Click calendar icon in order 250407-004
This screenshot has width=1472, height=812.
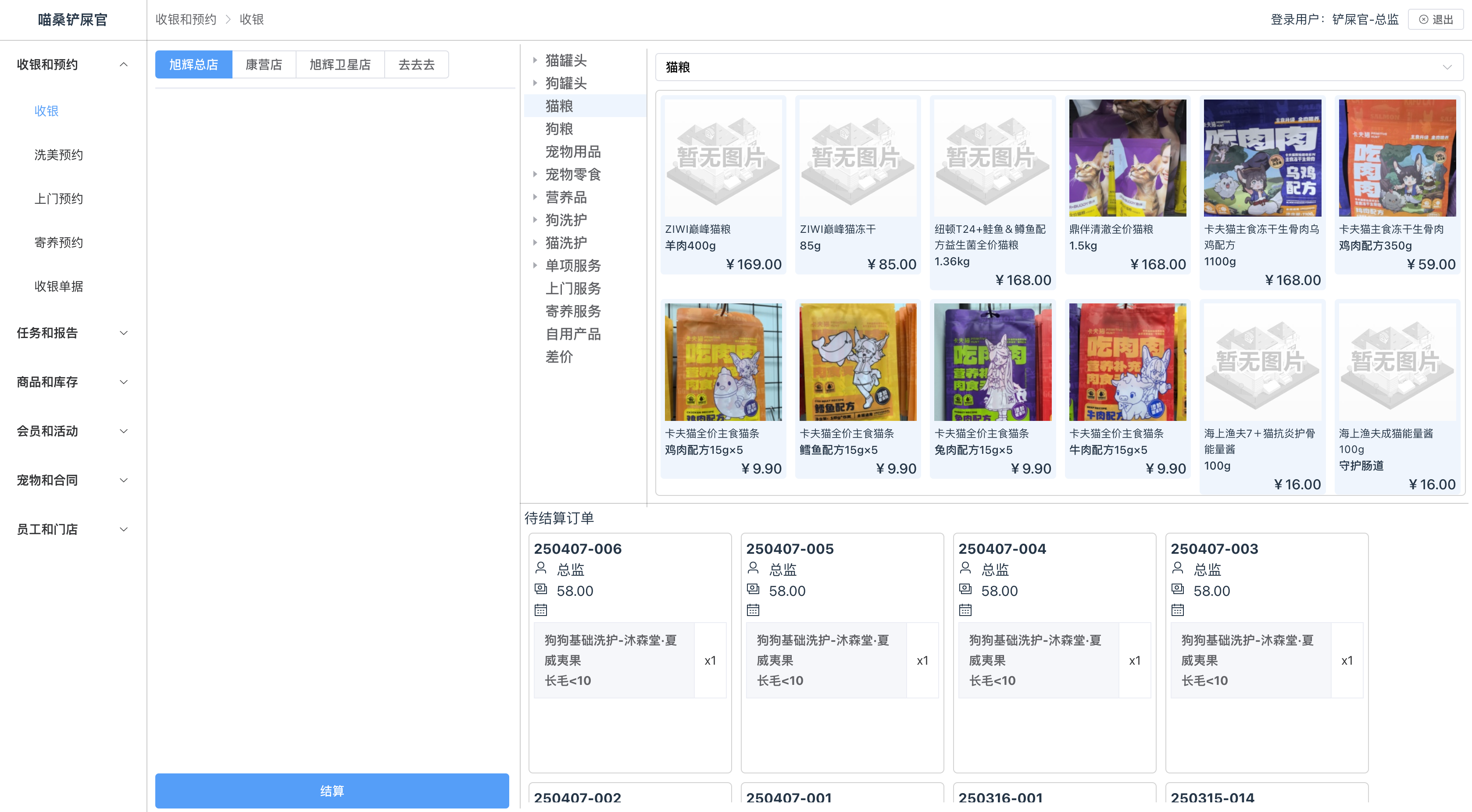(965, 610)
